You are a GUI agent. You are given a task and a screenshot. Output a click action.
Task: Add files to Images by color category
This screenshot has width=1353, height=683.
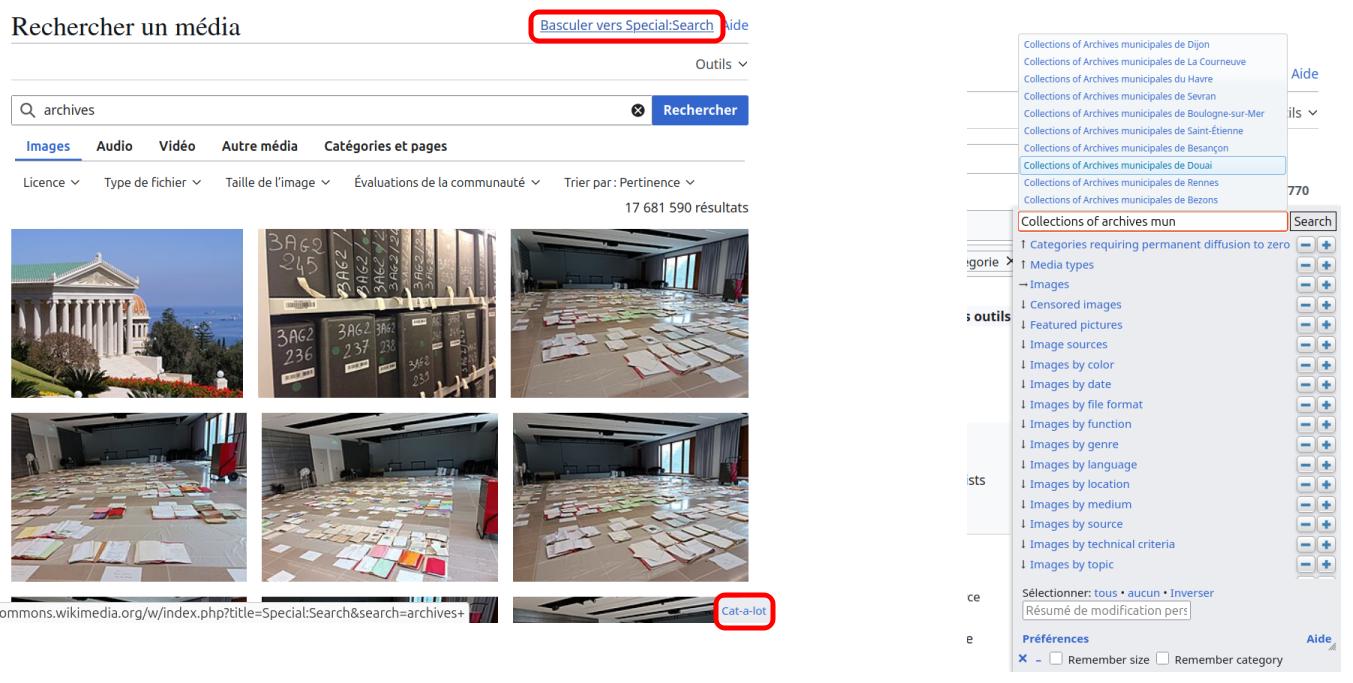1327,365
